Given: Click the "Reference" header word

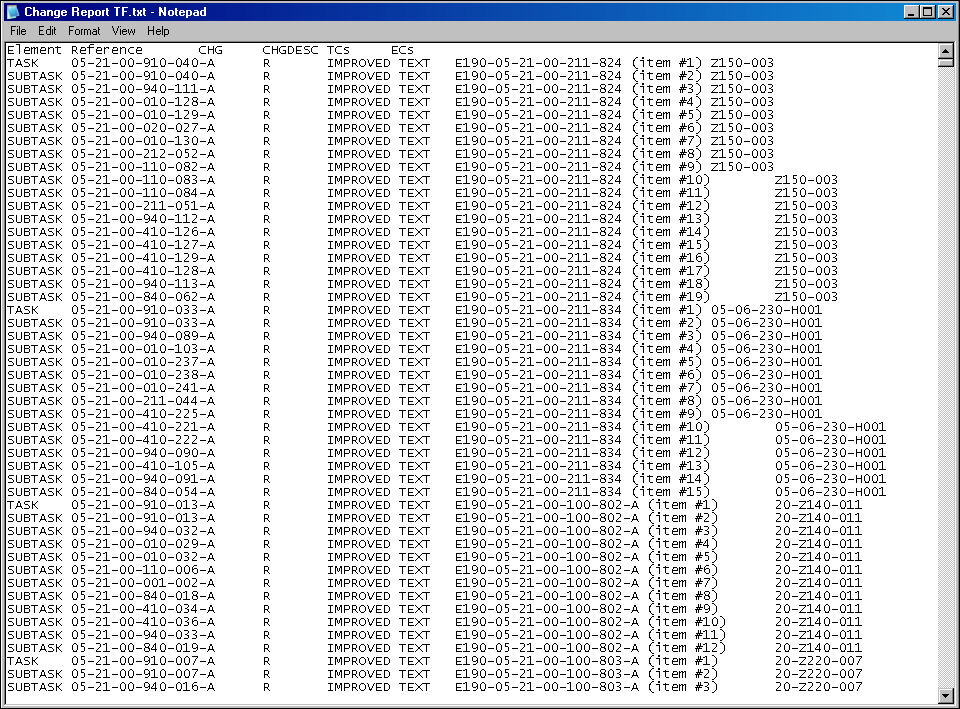Looking at the screenshot, I should coord(107,50).
